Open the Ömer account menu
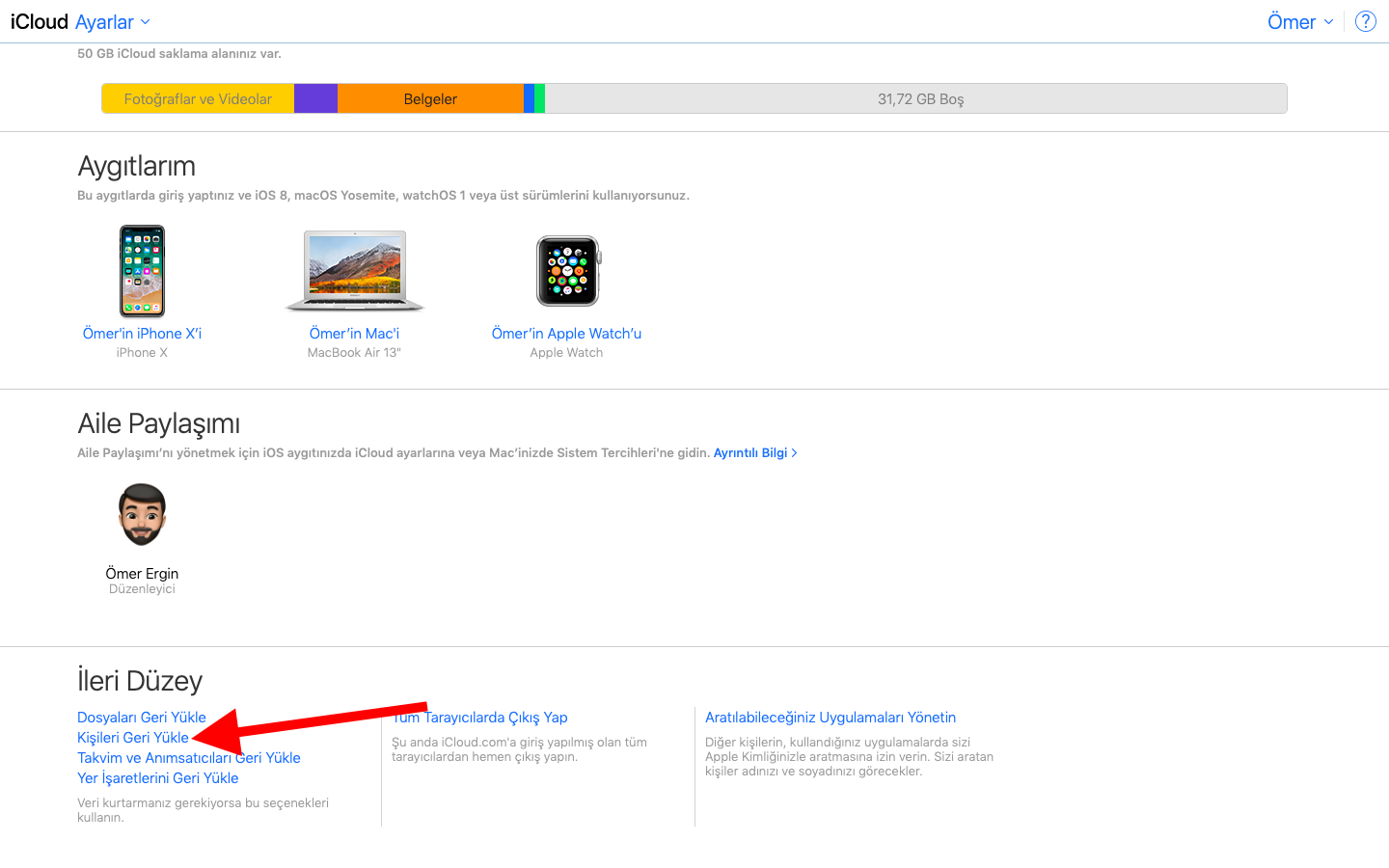The image size is (1389, 868). pos(1299,22)
